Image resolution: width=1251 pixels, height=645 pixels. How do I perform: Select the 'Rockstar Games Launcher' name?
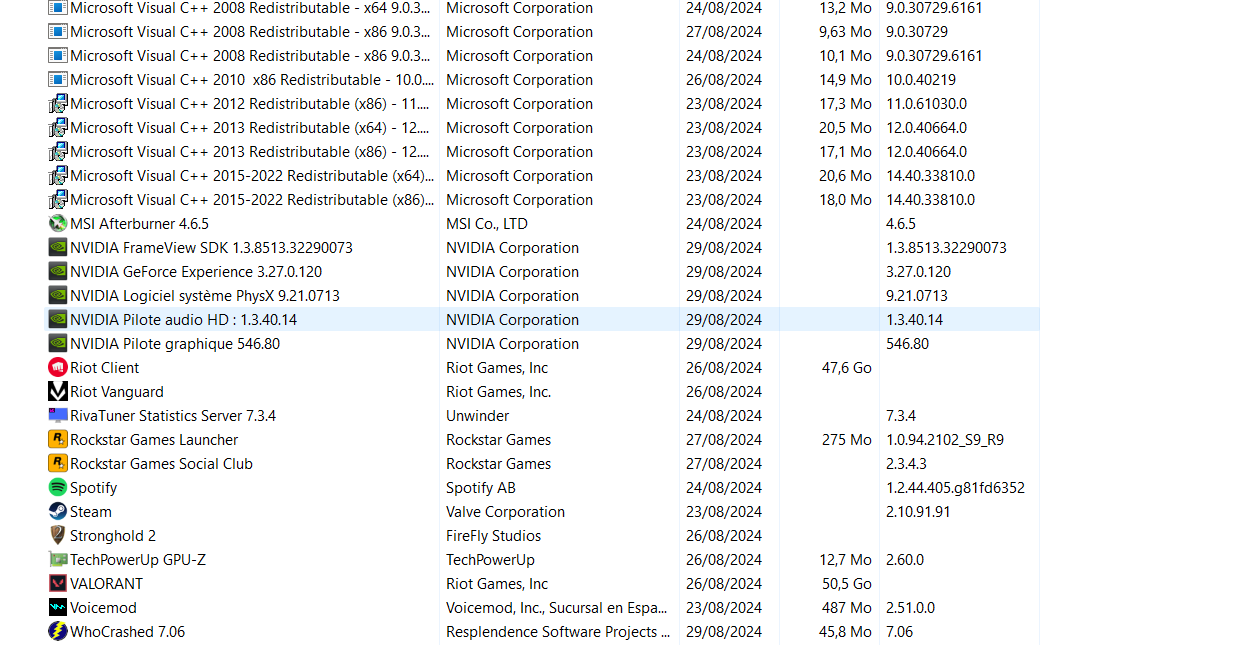154,440
